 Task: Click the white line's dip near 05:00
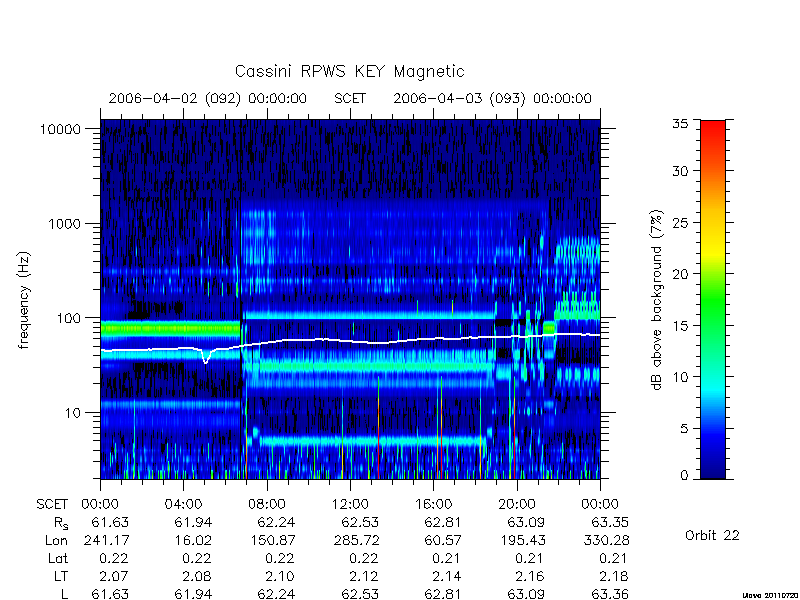click(205, 361)
